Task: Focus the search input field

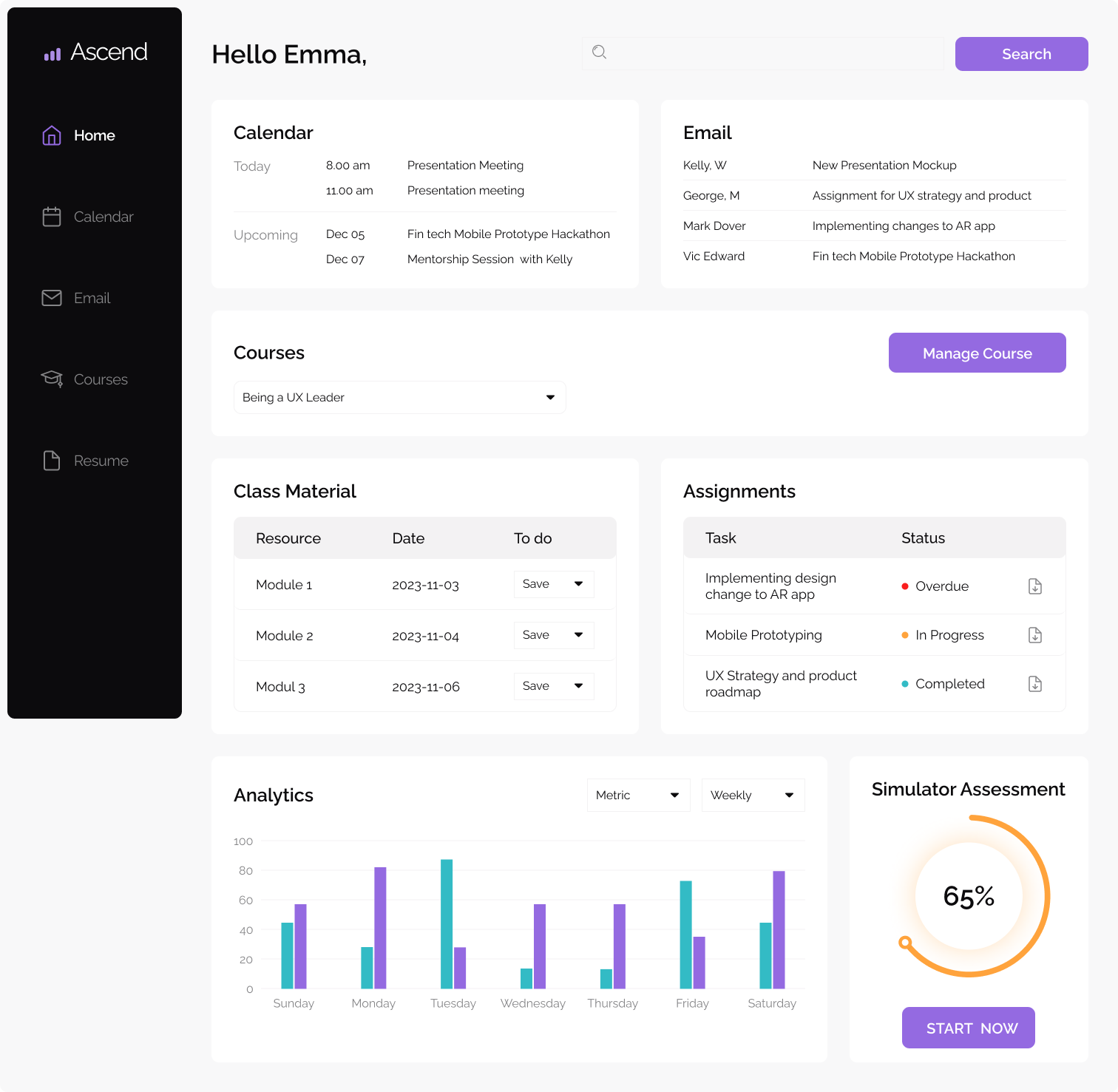Action: [763, 53]
